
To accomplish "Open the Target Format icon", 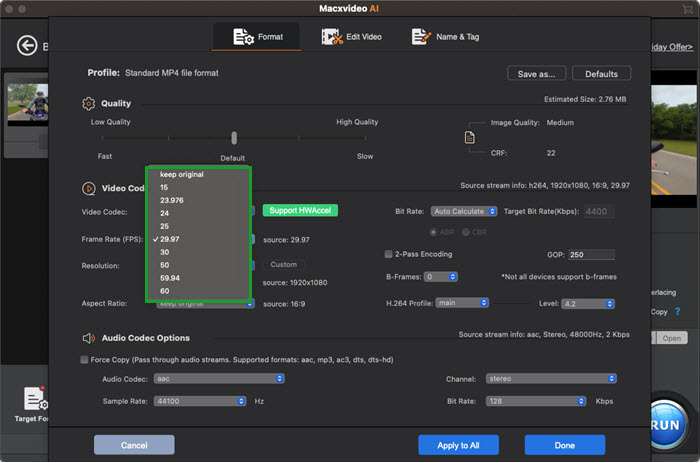I will (36, 399).
